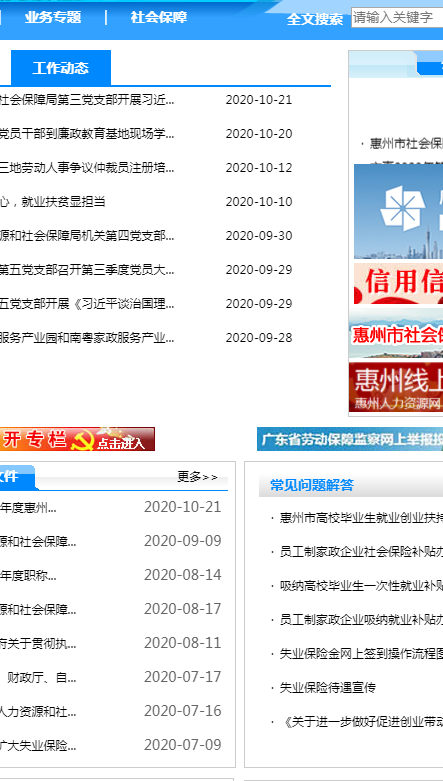The image size is (443, 781).
Task: Open news item 源和社会保障局机关第四党支部
Action: pyautogui.click(x=87, y=236)
